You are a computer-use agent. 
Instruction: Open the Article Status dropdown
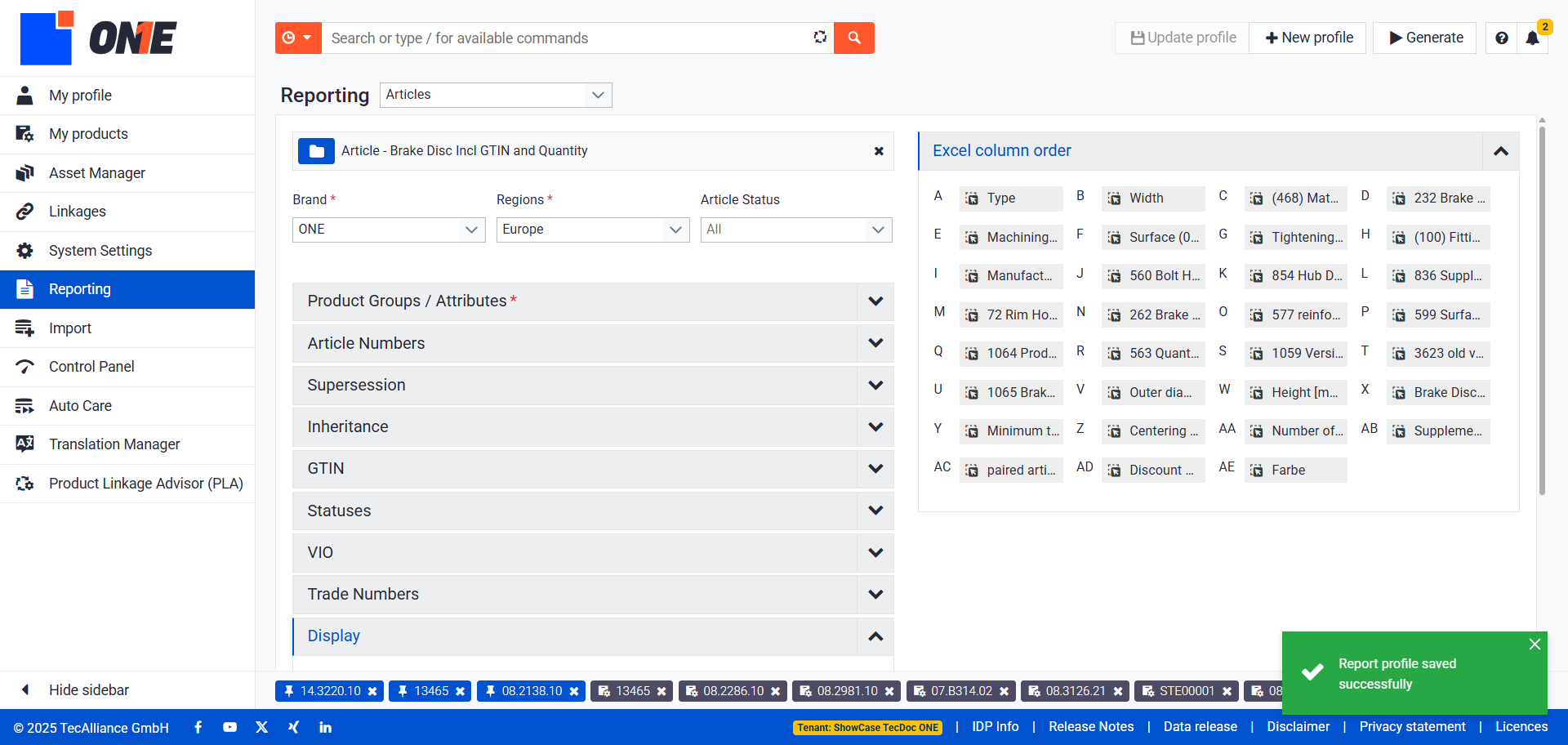[x=796, y=230]
